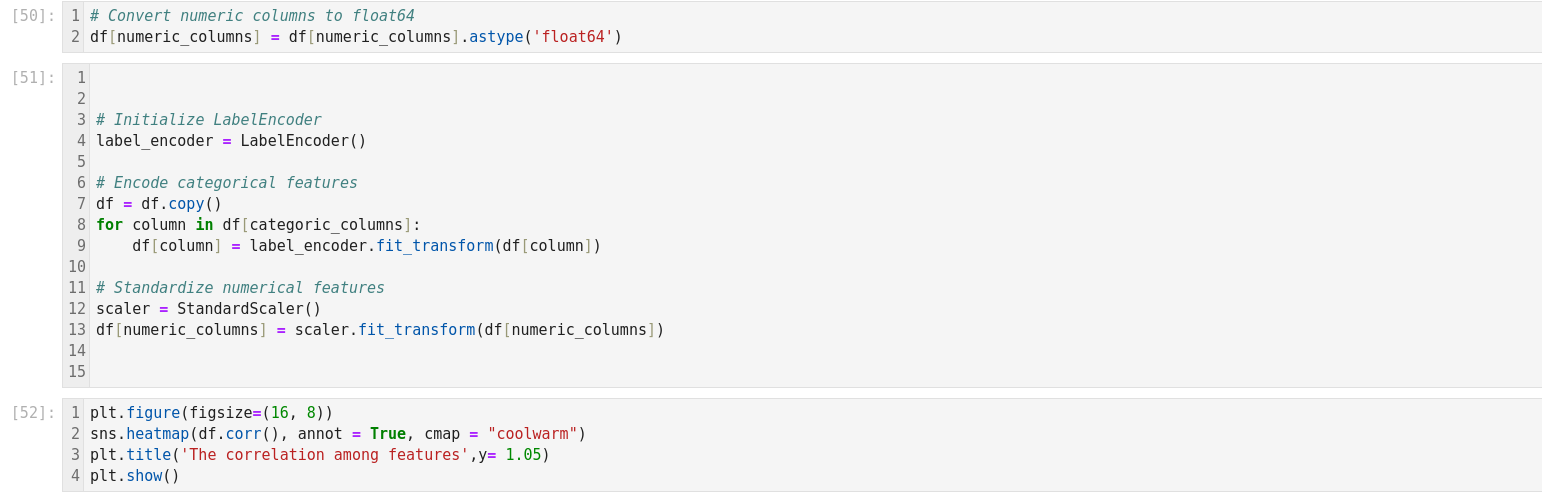Click the [50] cell prompt

click(x=33, y=16)
